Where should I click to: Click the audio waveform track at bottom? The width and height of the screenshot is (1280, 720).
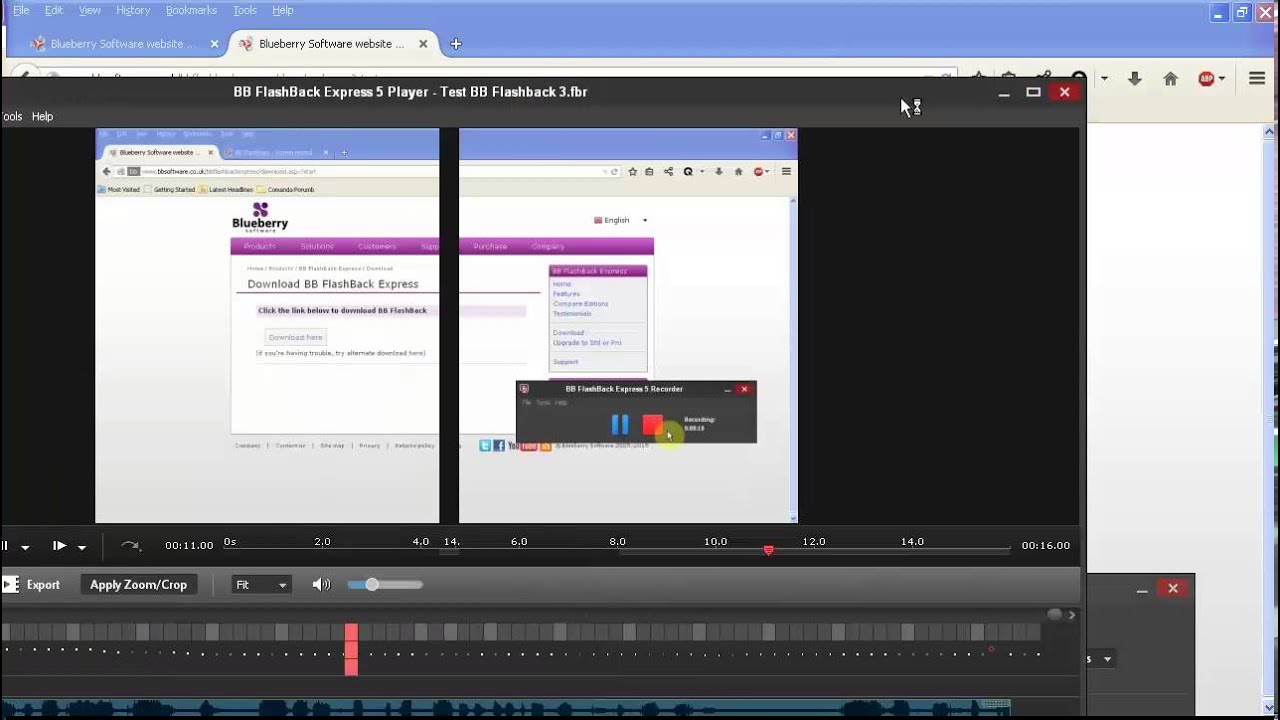pyautogui.click(x=505, y=708)
